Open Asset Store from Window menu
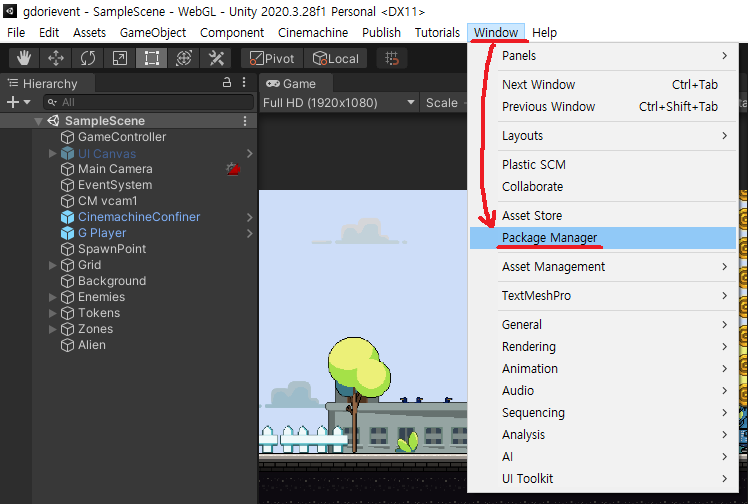Viewport: 748px width, 504px height. tap(603, 216)
